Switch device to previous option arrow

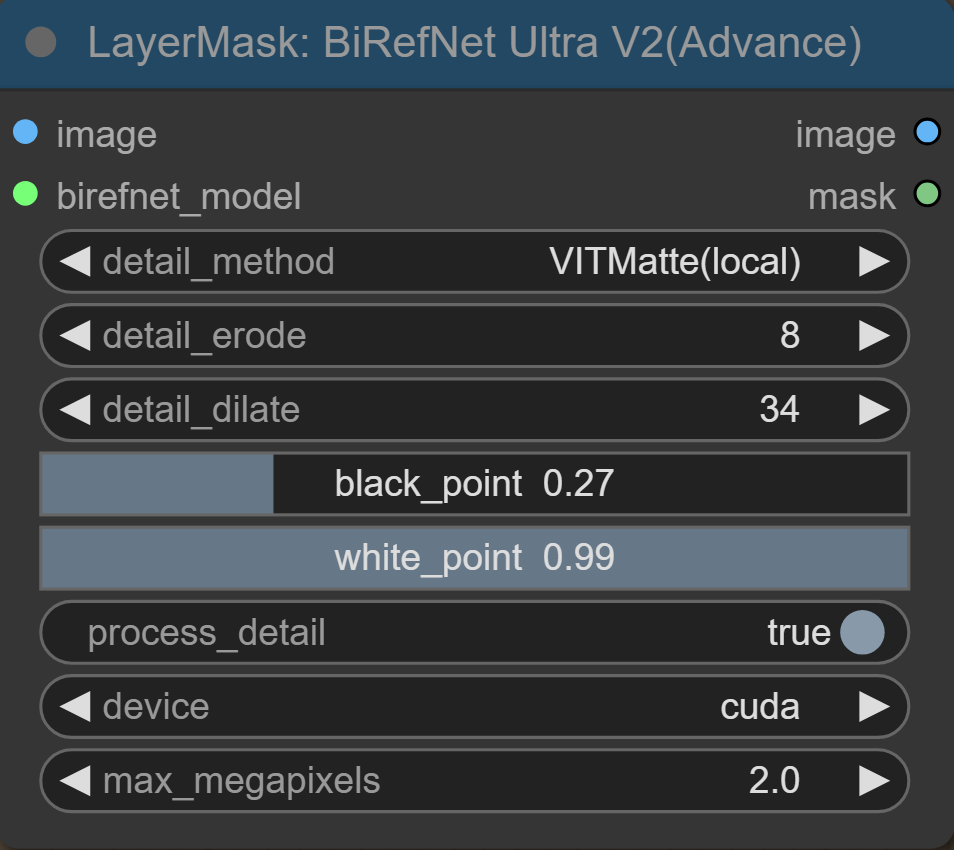[x=74, y=707]
